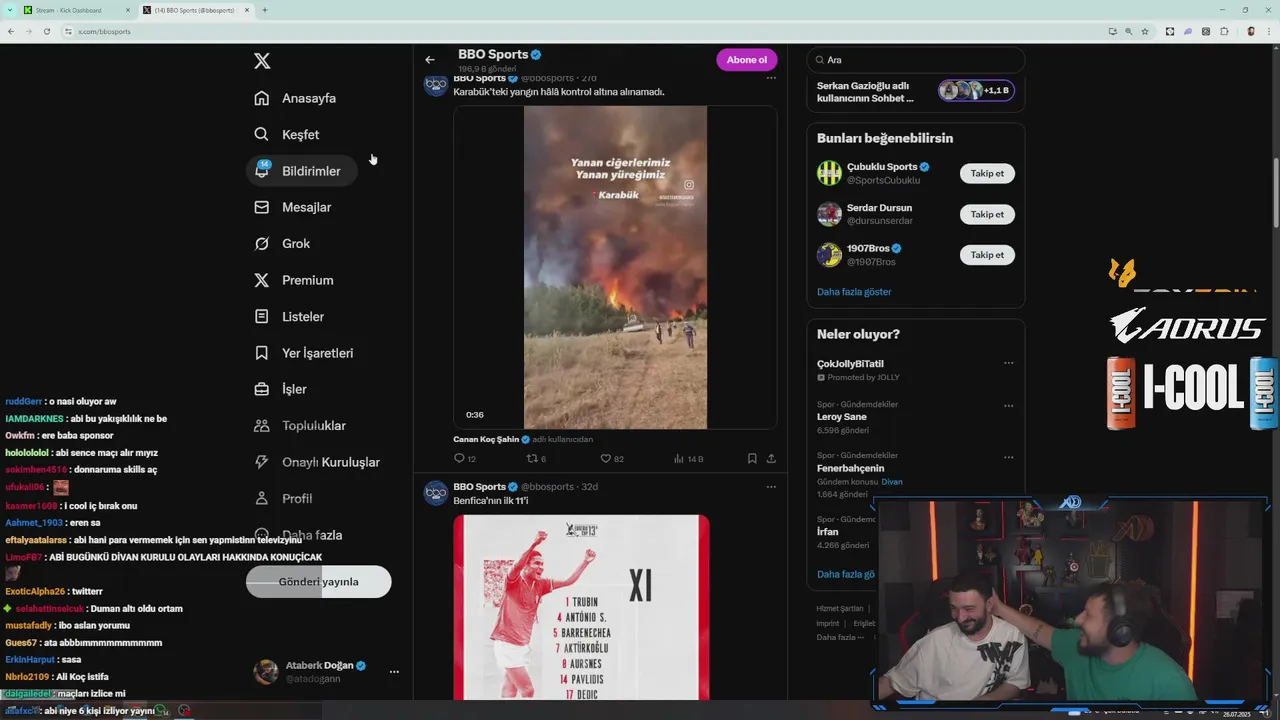
Task: Reload the page
Action: point(46,31)
